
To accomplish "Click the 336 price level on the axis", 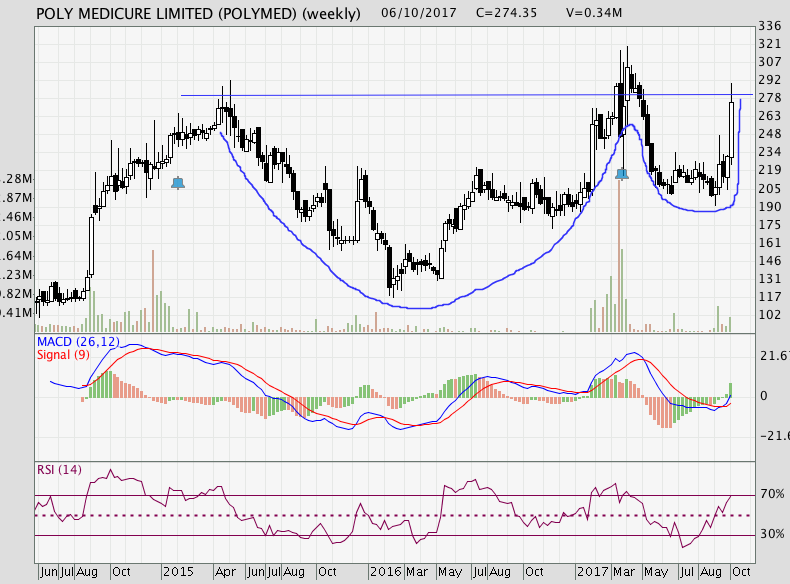I will point(769,27).
